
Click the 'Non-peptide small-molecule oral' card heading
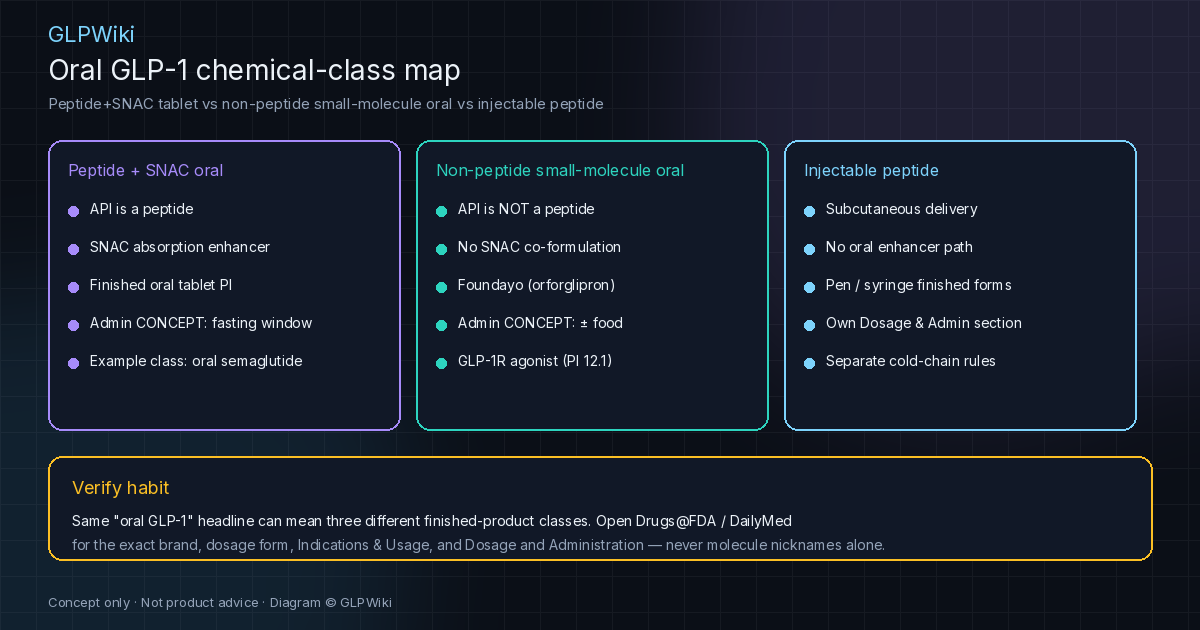[560, 171]
